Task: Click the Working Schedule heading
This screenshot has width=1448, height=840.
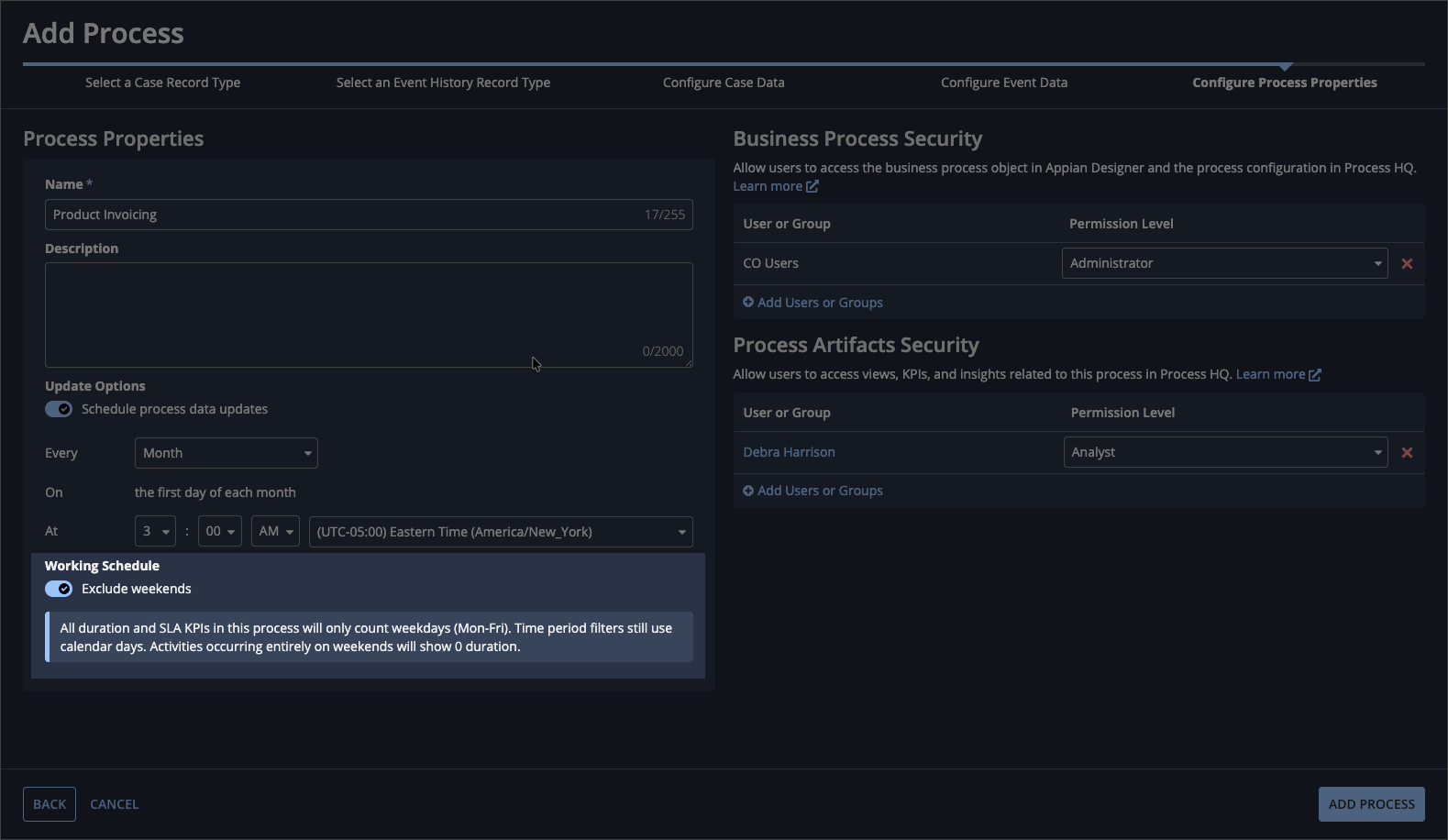Action: (103, 566)
